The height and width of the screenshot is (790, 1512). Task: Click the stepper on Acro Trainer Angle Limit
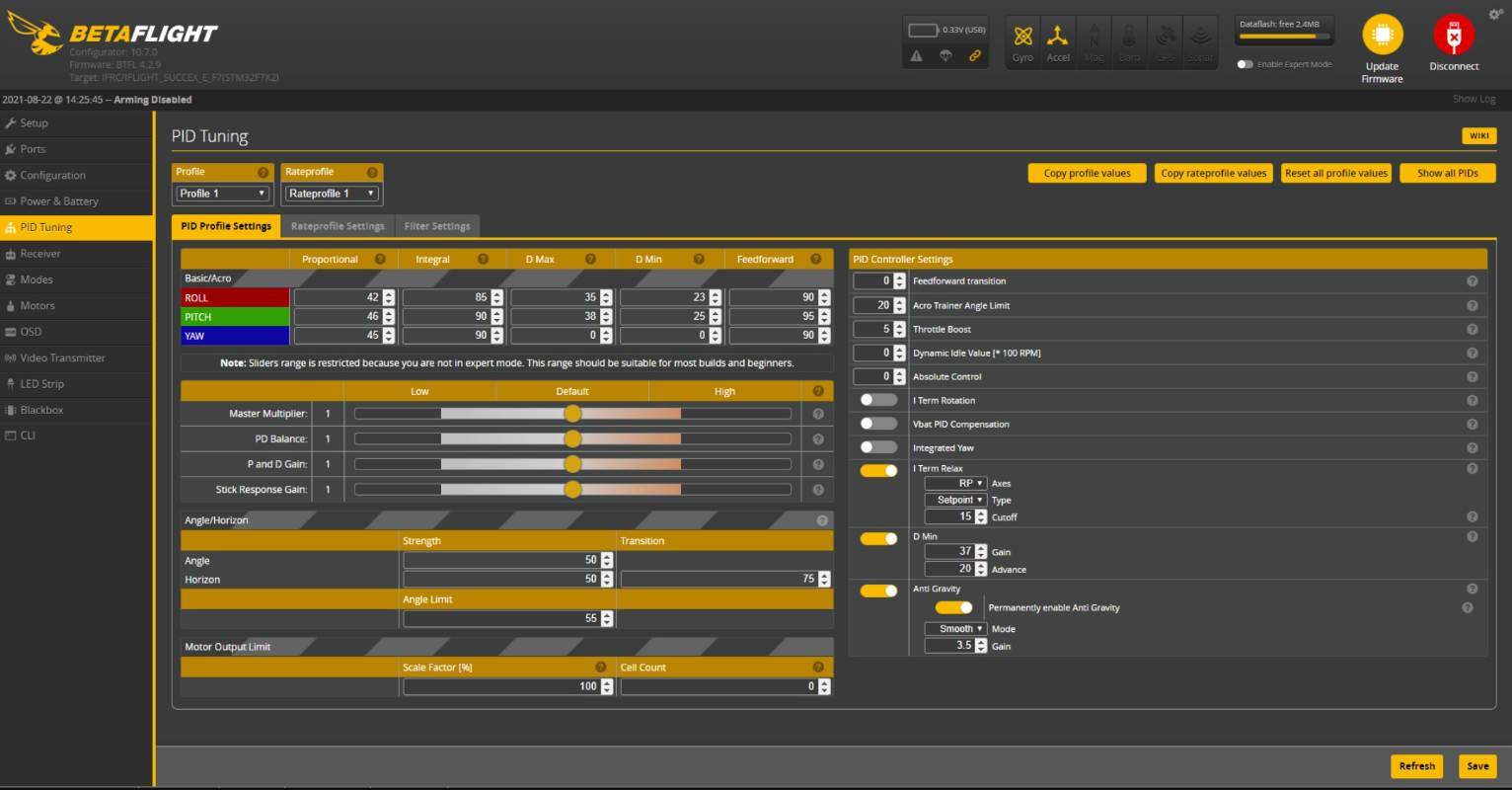click(899, 305)
